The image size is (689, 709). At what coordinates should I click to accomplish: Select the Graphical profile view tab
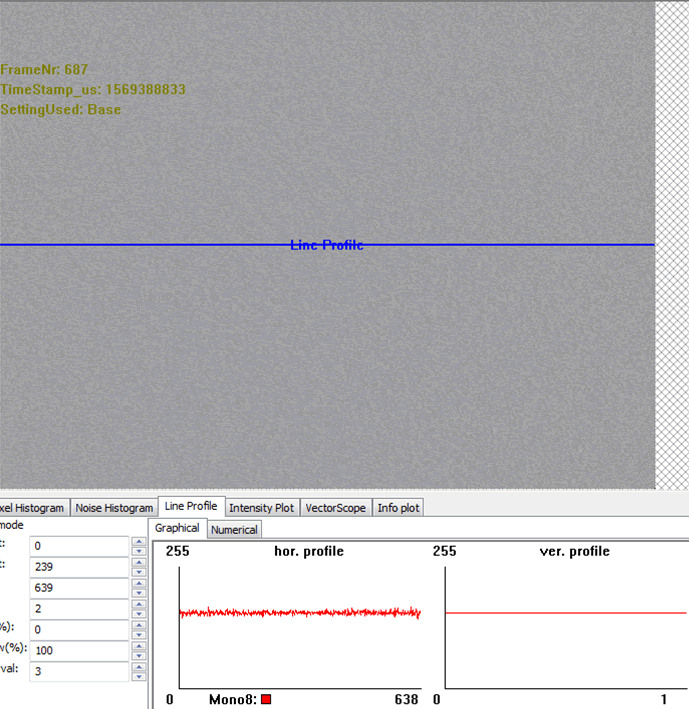177,529
